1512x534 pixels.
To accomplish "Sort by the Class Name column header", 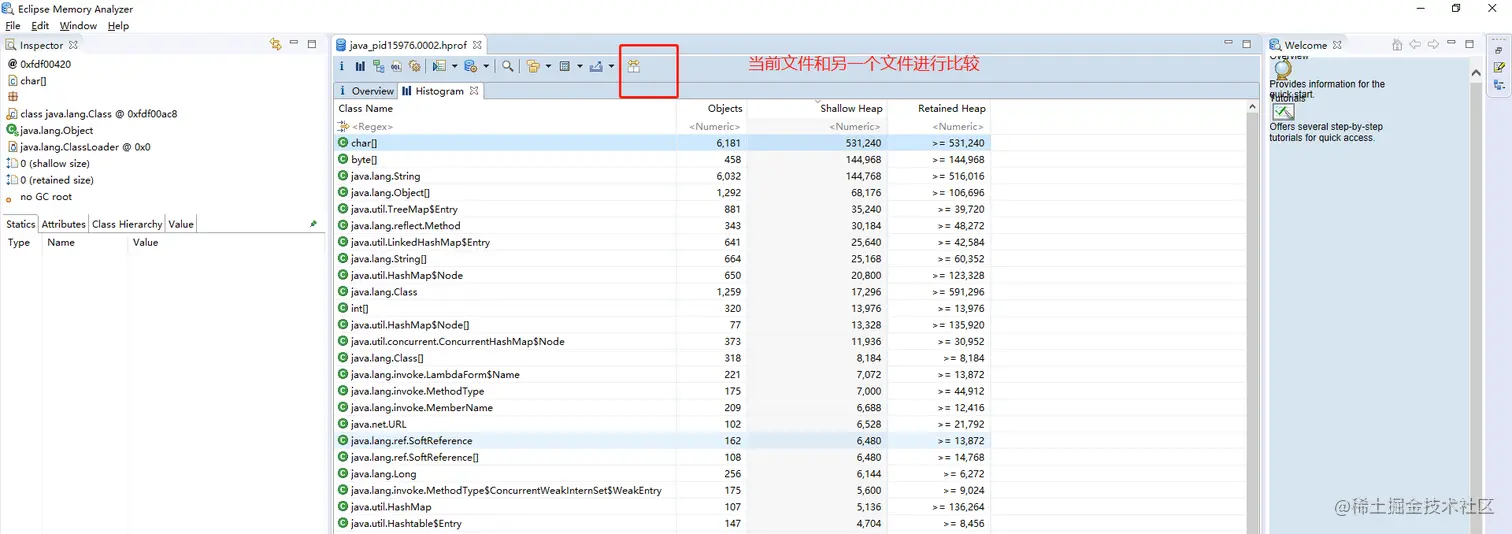I will (x=505, y=108).
